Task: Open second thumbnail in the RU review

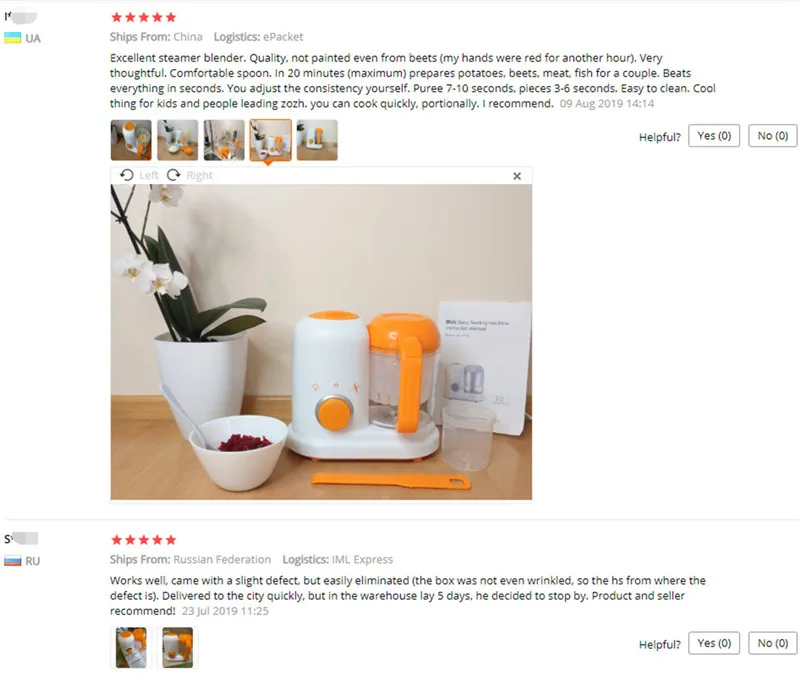Action: 178,648
